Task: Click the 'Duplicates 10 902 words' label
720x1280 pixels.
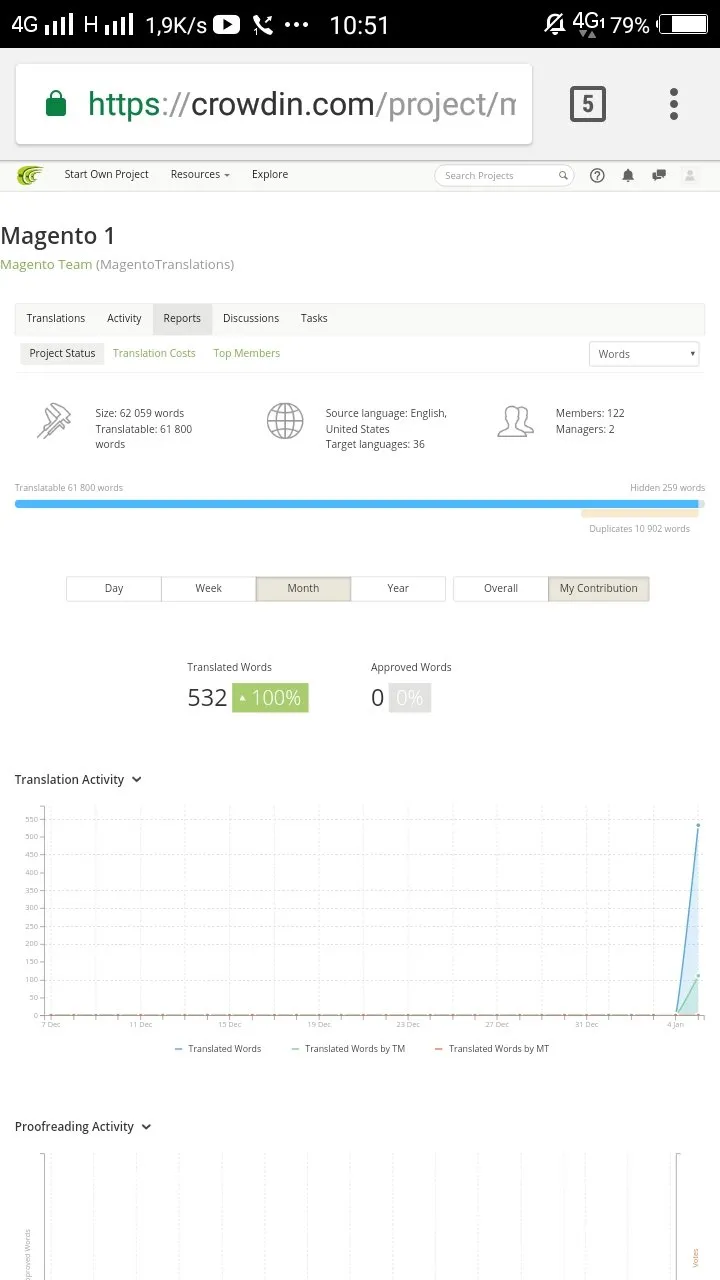Action: [x=639, y=529]
